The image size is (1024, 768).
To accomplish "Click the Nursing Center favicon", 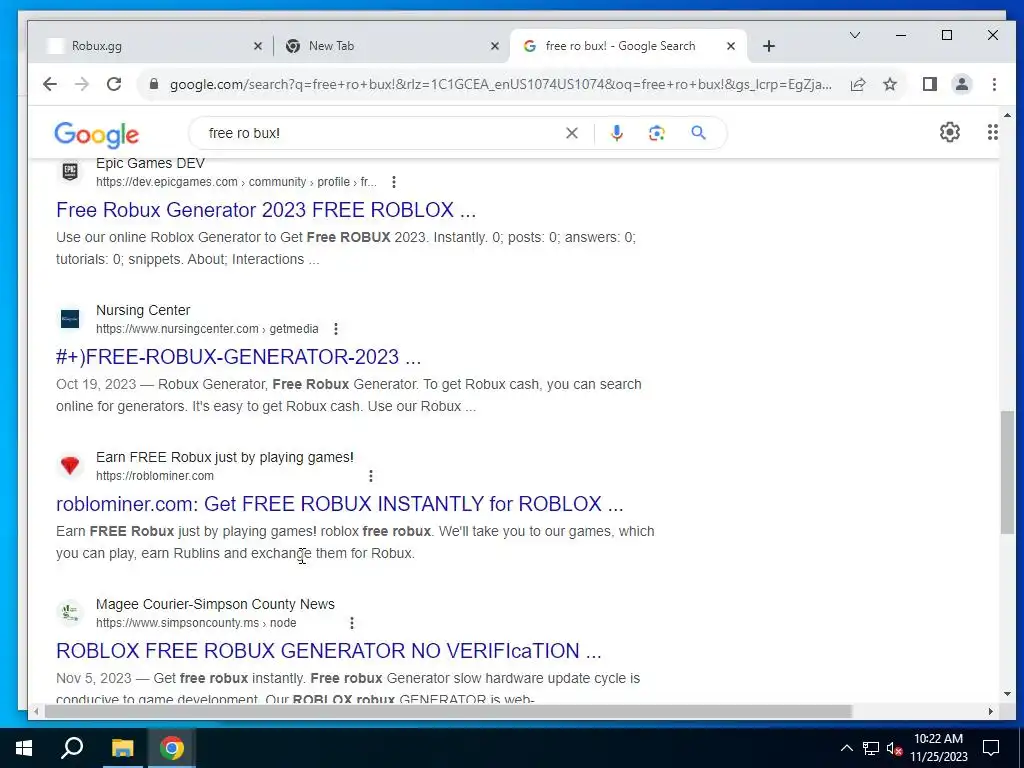I will (70, 319).
